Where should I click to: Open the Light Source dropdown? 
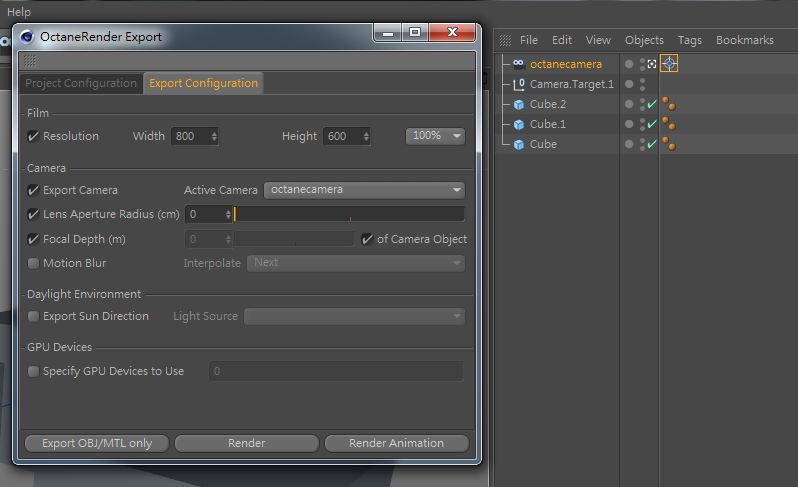(354, 316)
